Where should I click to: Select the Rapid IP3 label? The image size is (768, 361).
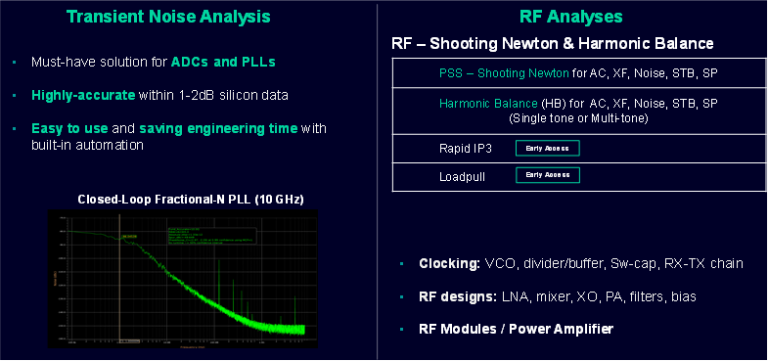coord(466,149)
